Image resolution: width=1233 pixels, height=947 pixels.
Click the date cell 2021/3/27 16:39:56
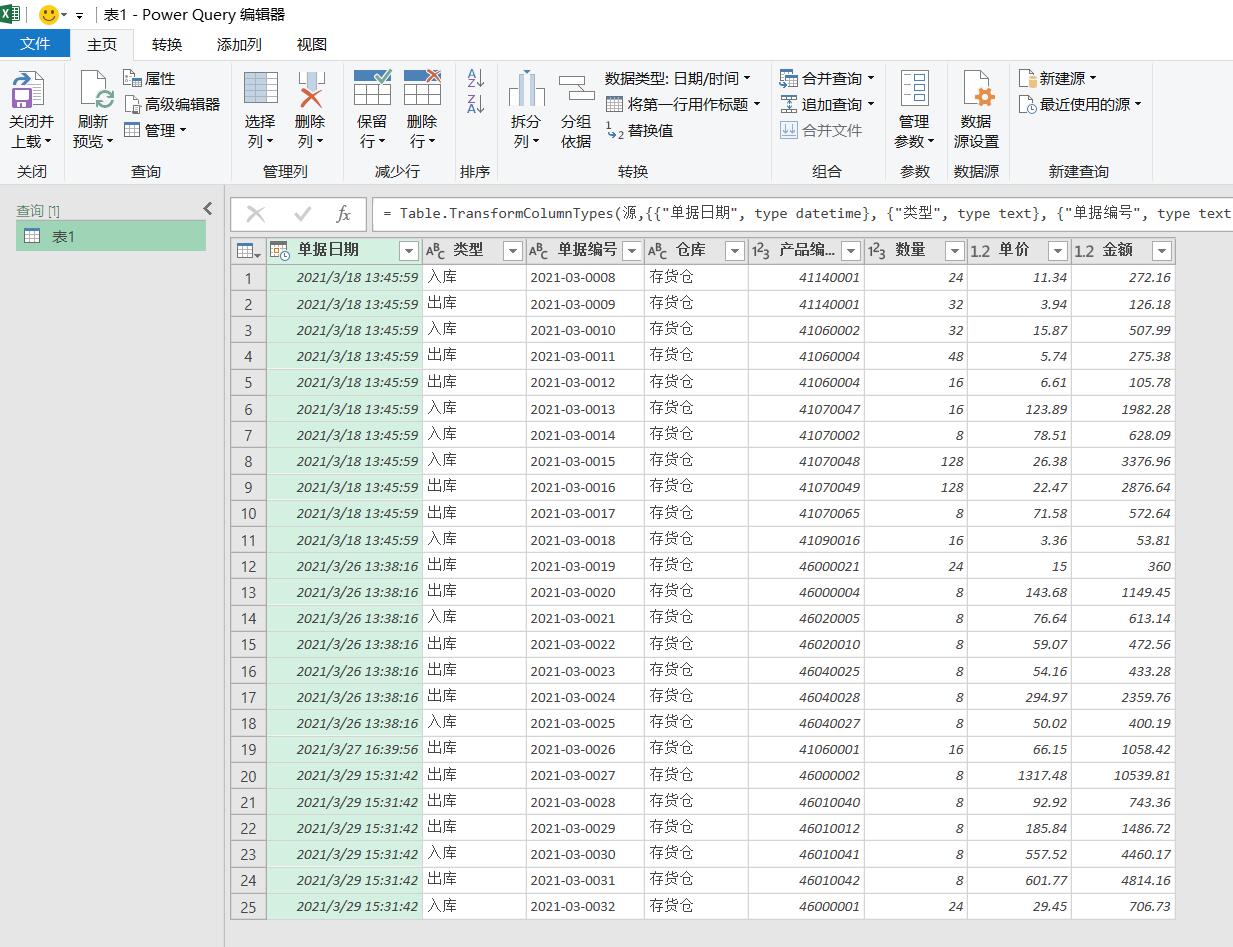click(344, 749)
